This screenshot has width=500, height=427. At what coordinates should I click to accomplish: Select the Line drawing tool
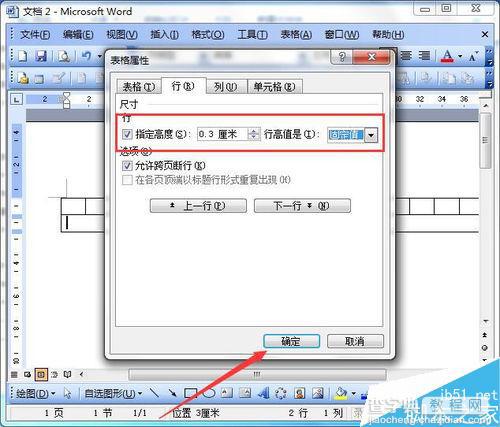coord(154,393)
